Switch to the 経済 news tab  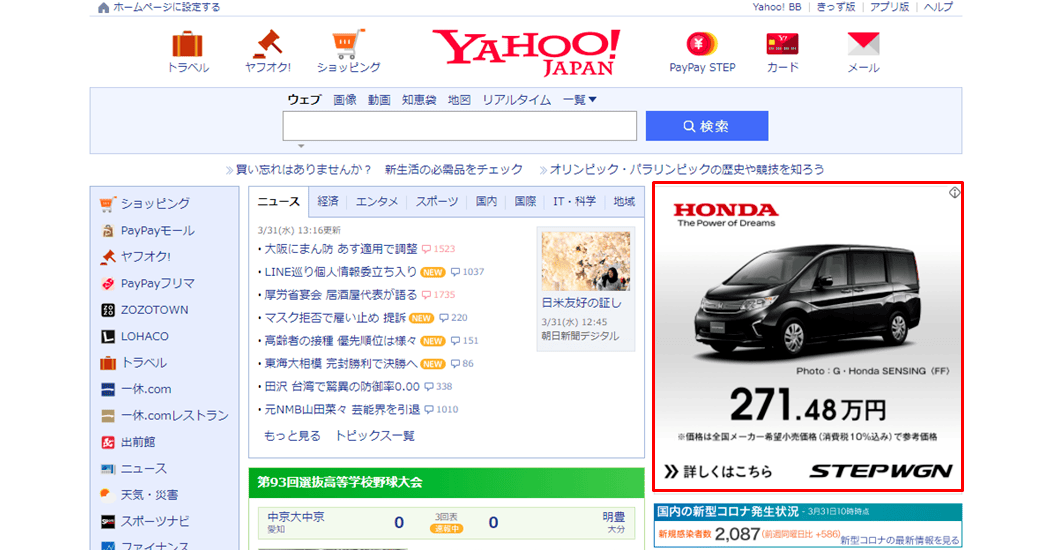pos(328,202)
